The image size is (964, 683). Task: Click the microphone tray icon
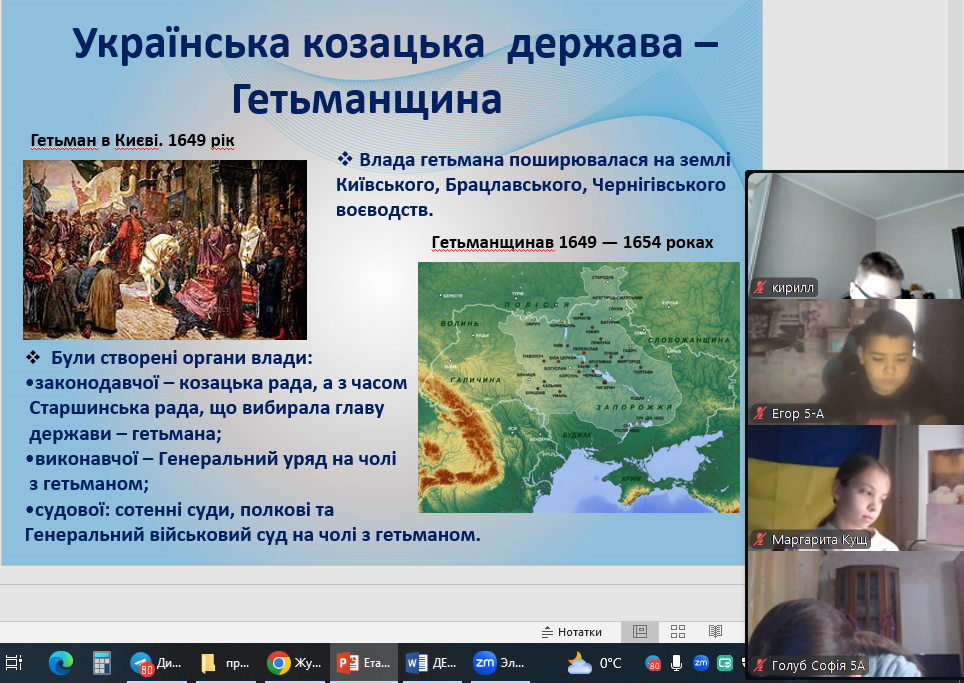[x=676, y=663]
